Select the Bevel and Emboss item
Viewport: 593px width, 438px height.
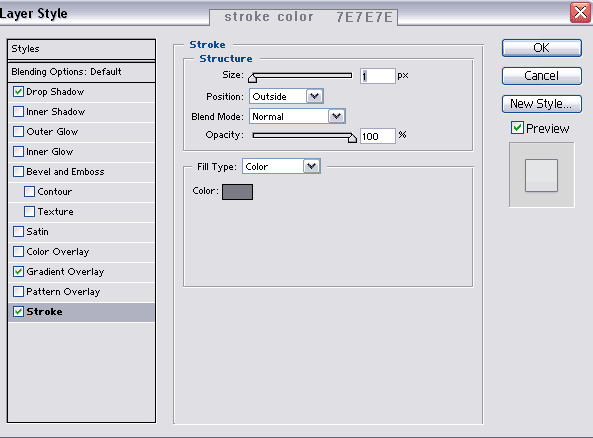point(81,172)
